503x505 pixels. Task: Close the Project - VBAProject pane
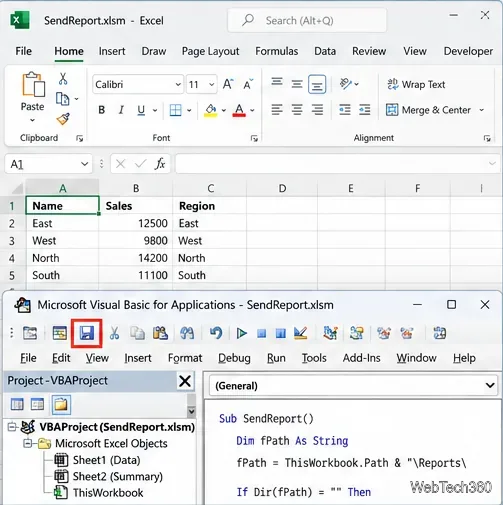coord(185,381)
